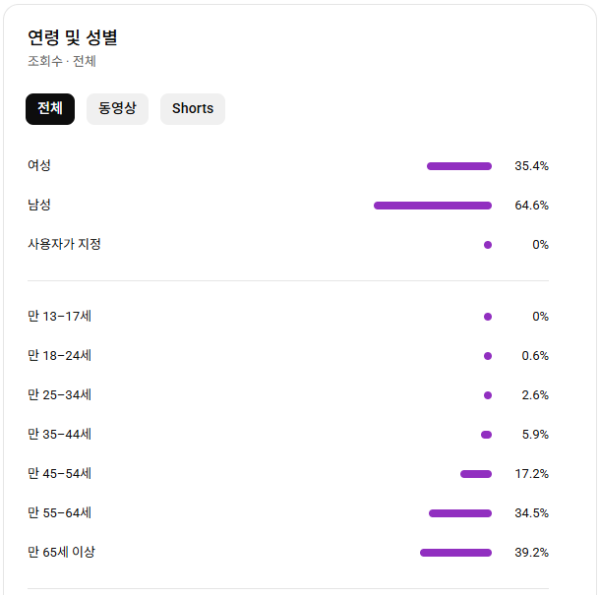Click the 64.6% value
600x595 pixels.
(531, 205)
